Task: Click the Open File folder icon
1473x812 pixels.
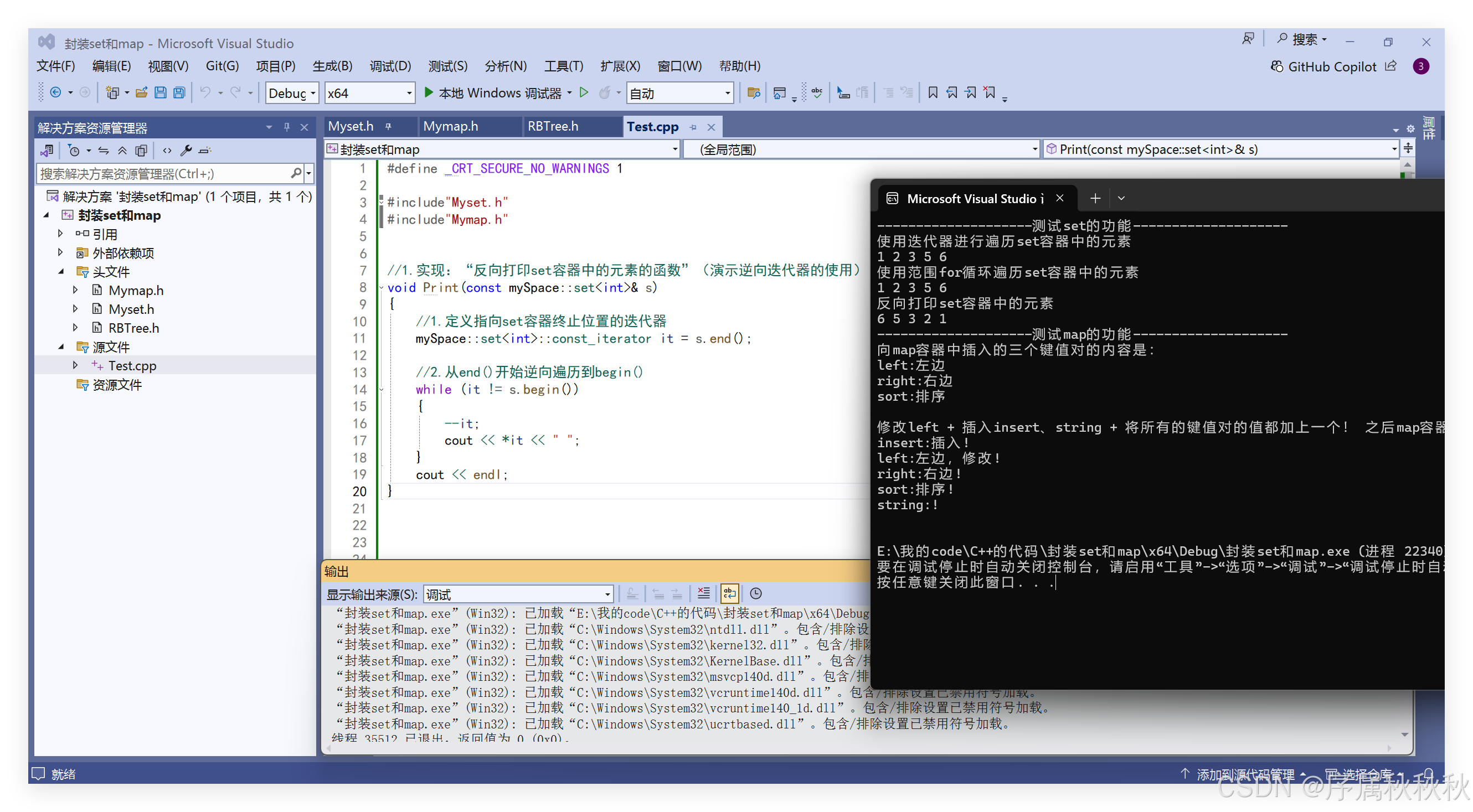Action: pos(142,92)
